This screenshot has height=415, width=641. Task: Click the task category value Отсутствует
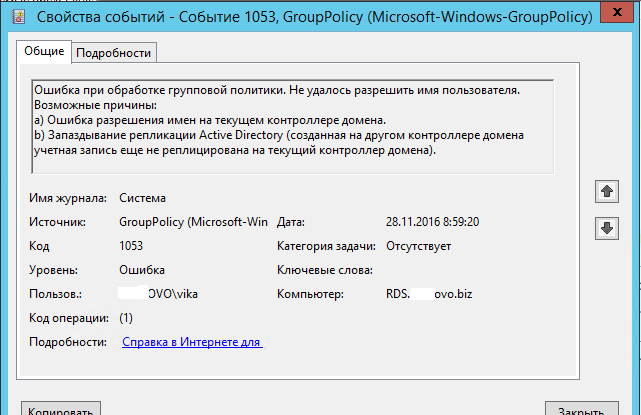pyautogui.click(x=419, y=246)
